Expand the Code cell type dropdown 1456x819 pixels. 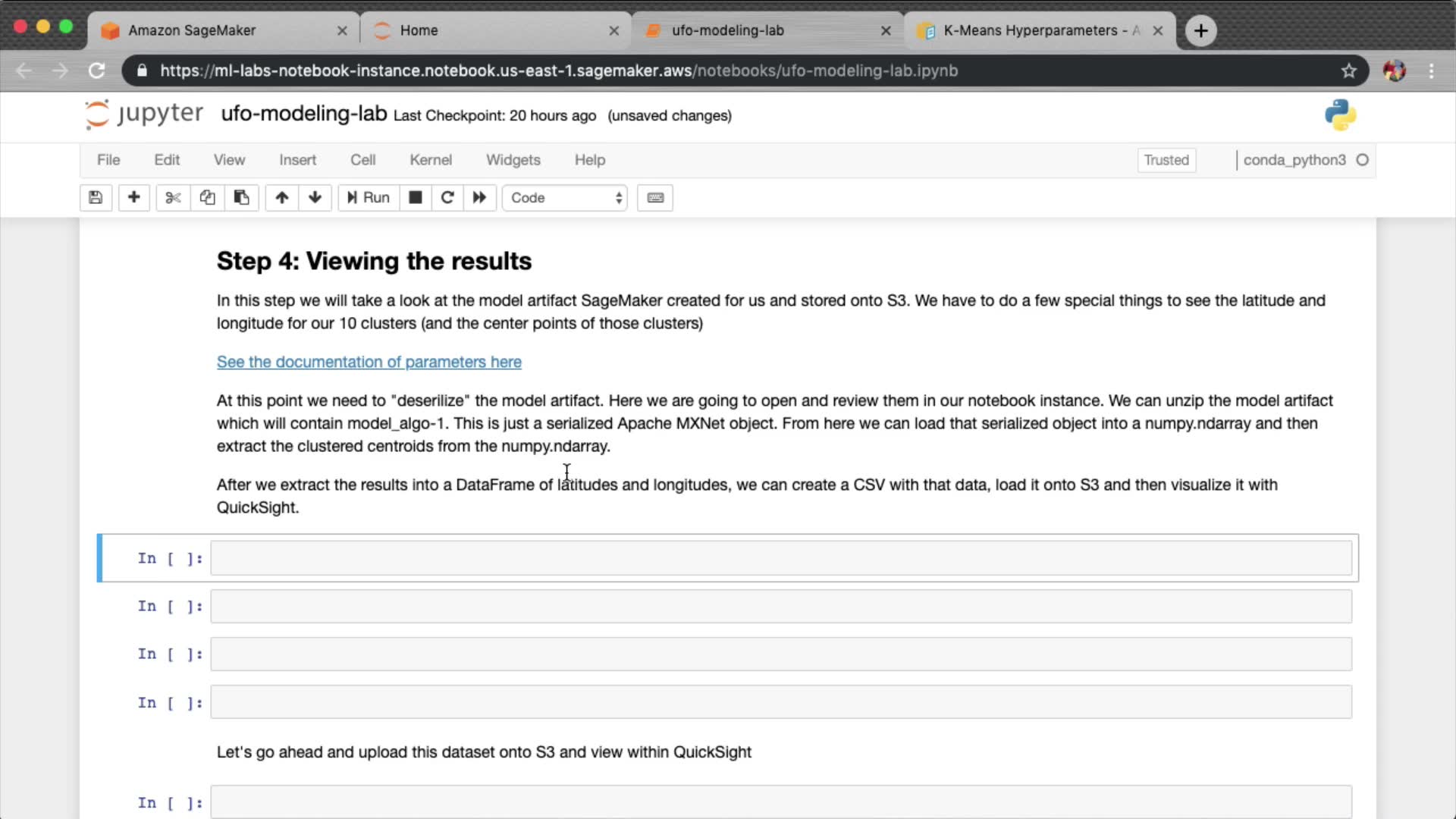tap(565, 198)
